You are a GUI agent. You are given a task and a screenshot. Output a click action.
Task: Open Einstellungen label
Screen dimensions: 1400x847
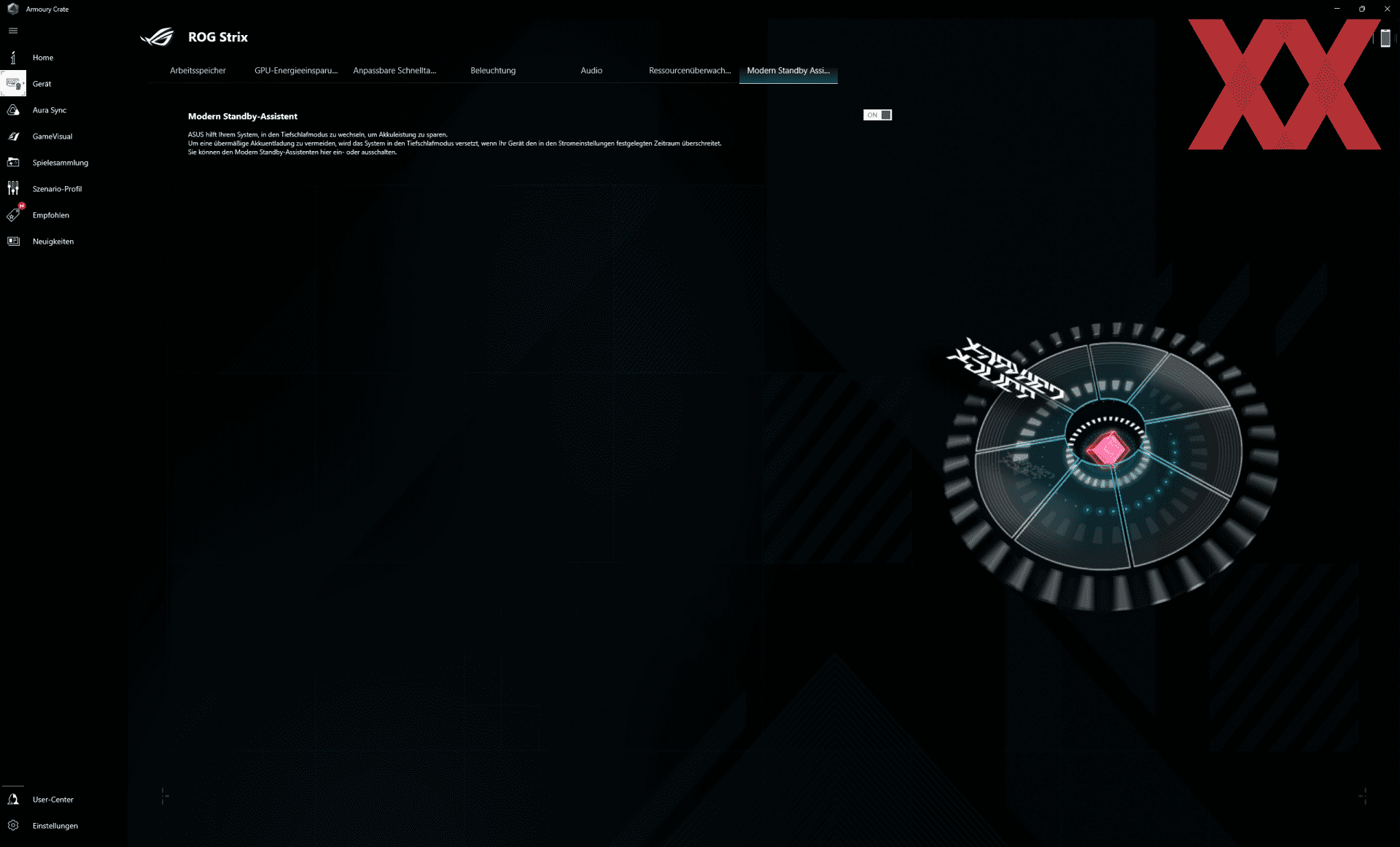[x=55, y=826]
